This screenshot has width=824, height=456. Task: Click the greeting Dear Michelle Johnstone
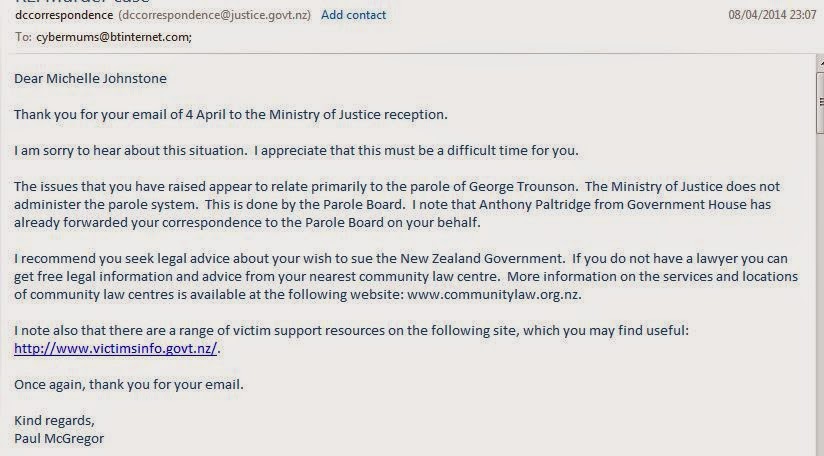90,79
